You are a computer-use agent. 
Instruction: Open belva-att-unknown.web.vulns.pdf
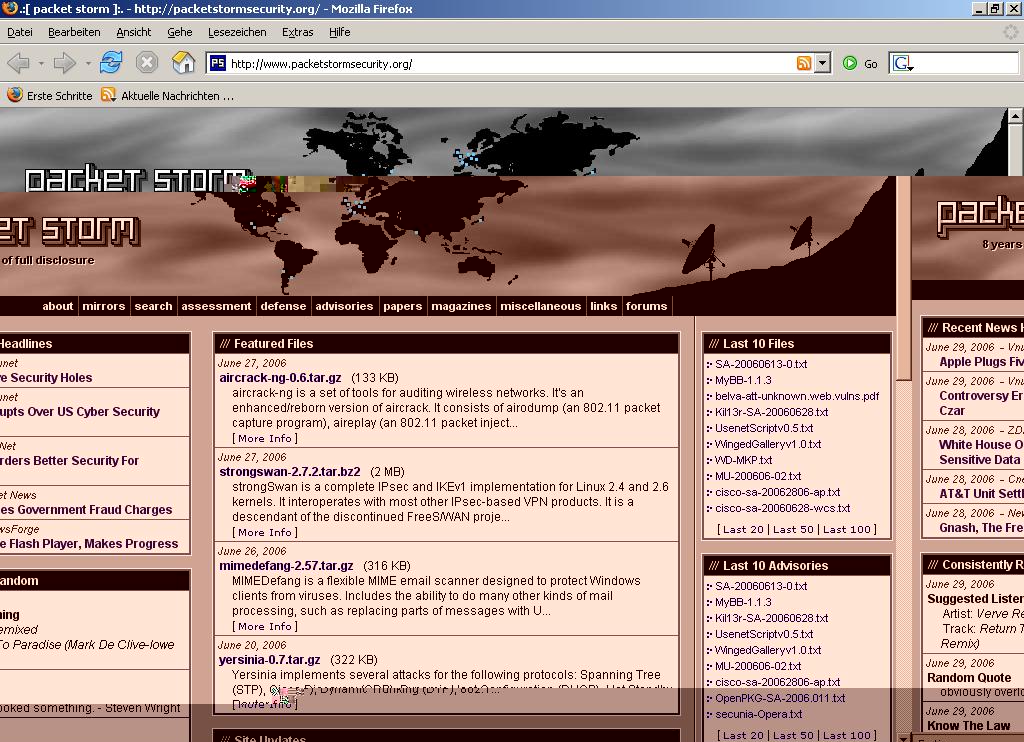tap(797, 396)
